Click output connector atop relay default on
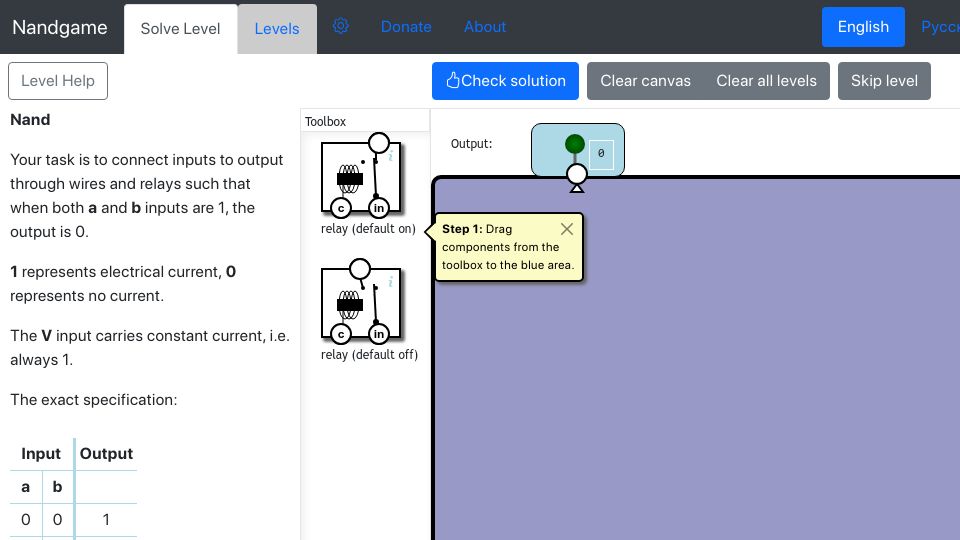Image resolution: width=960 pixels, height=540 pixels. tap(379, 143)
